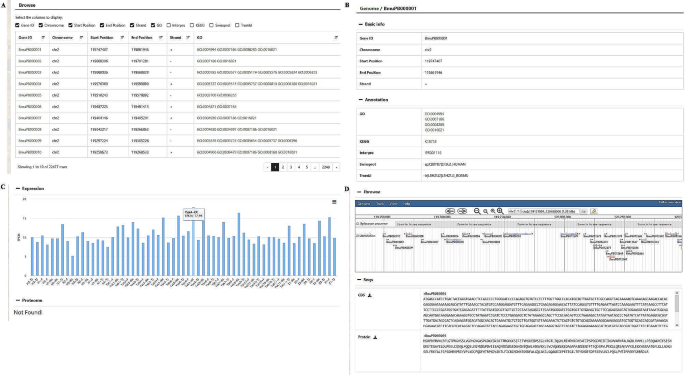Screen dimensions: 685x375
Task: Go to page 4 of the table
Action: pos(299,167)
